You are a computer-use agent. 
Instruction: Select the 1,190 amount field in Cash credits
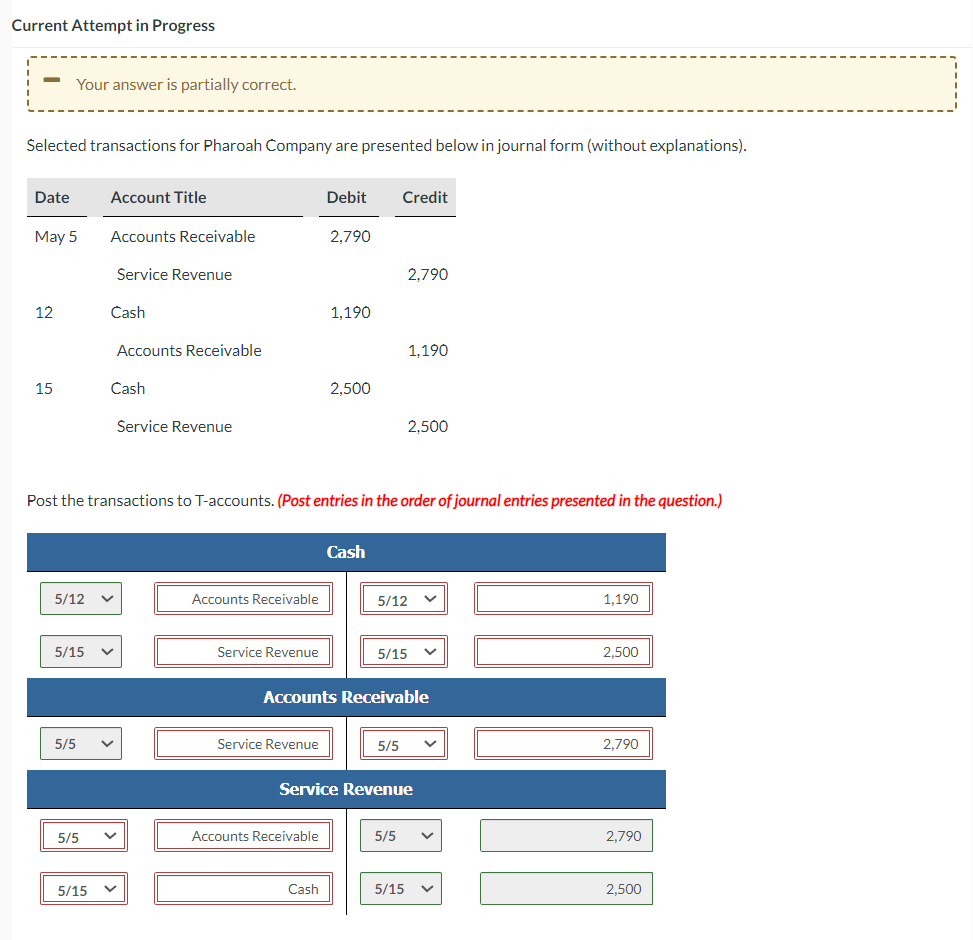pos(563,598)
